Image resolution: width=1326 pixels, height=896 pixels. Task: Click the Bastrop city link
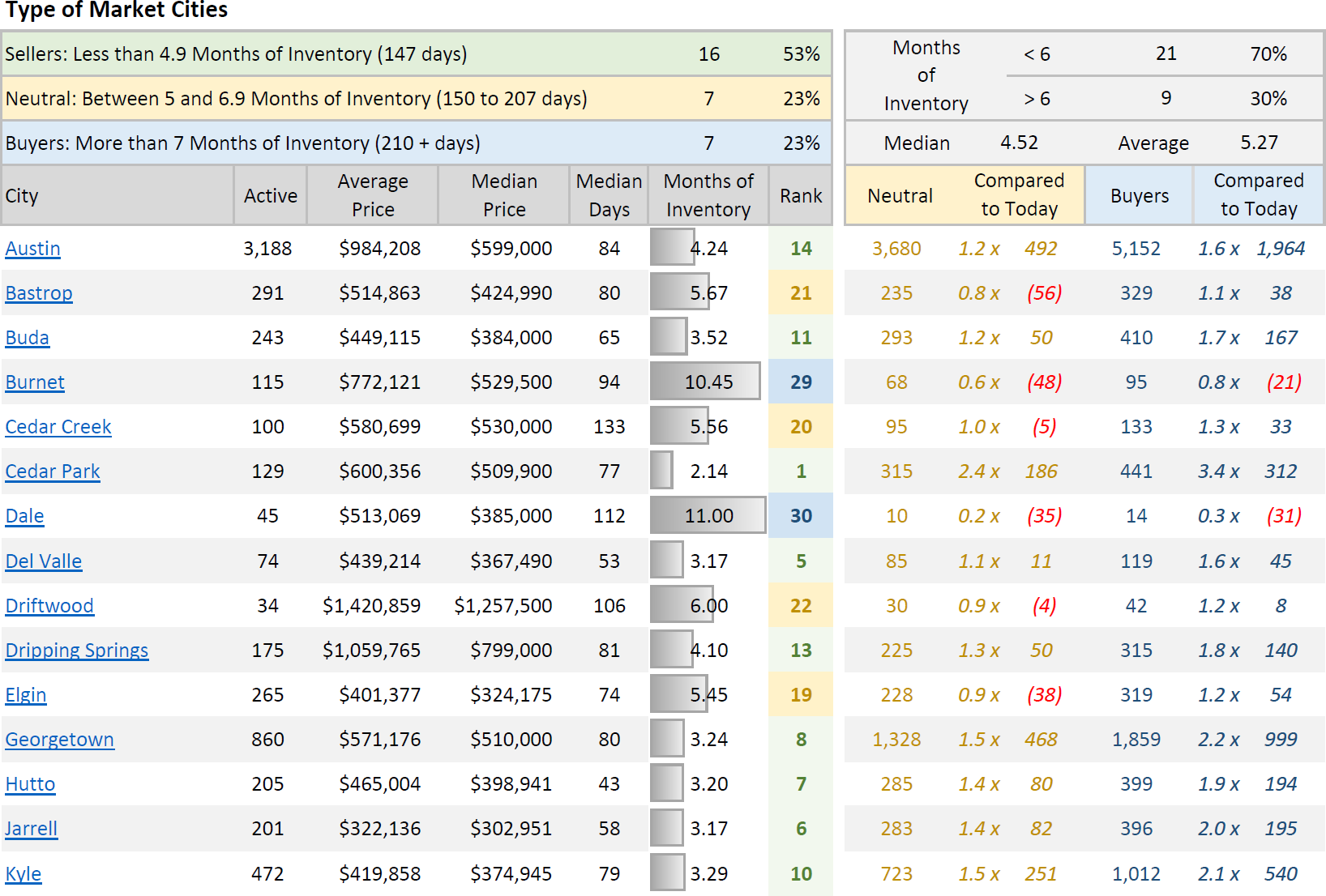click(x=39, y=293)
